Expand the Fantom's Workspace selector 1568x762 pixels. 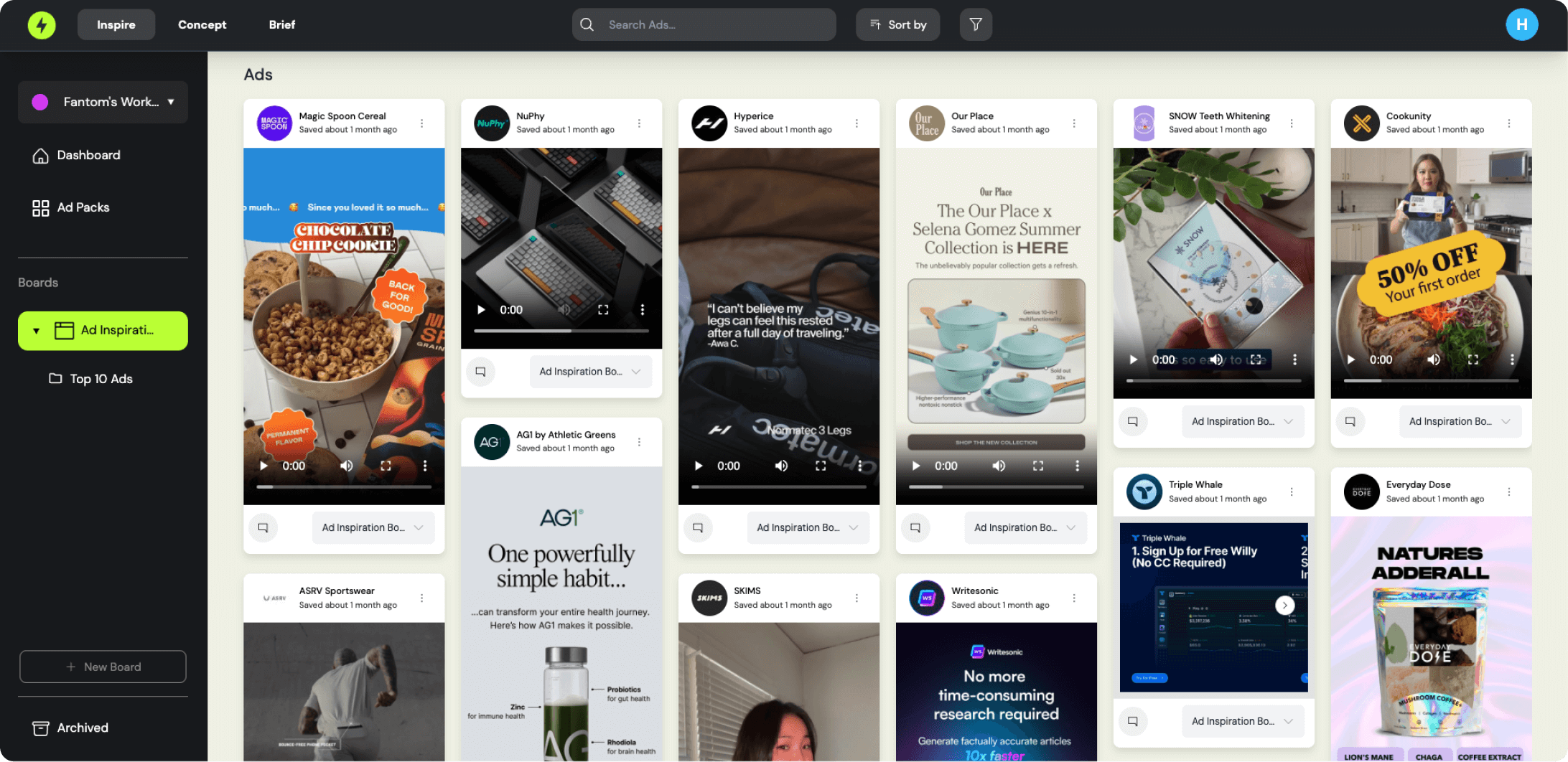click(103, 102)
